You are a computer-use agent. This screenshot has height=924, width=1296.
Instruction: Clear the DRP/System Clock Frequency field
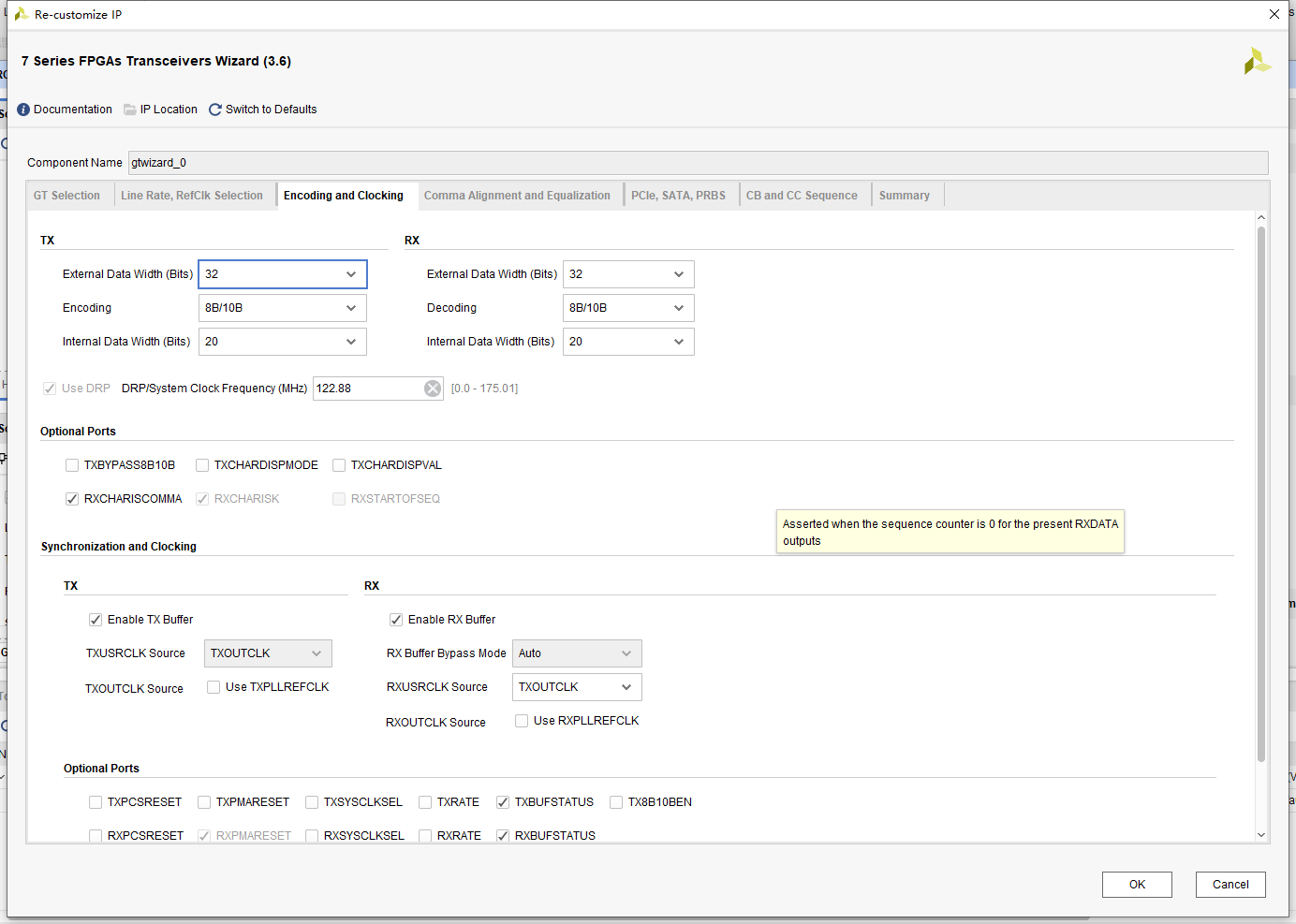click(x=433, y=389)
